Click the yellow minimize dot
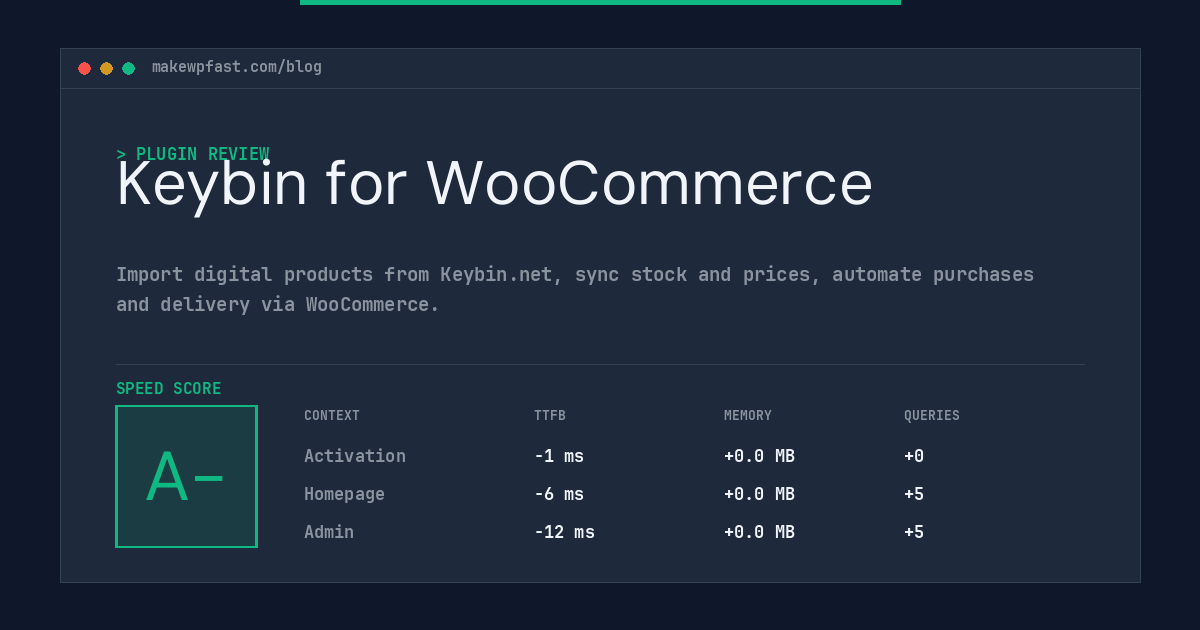 tap(106, 68)
